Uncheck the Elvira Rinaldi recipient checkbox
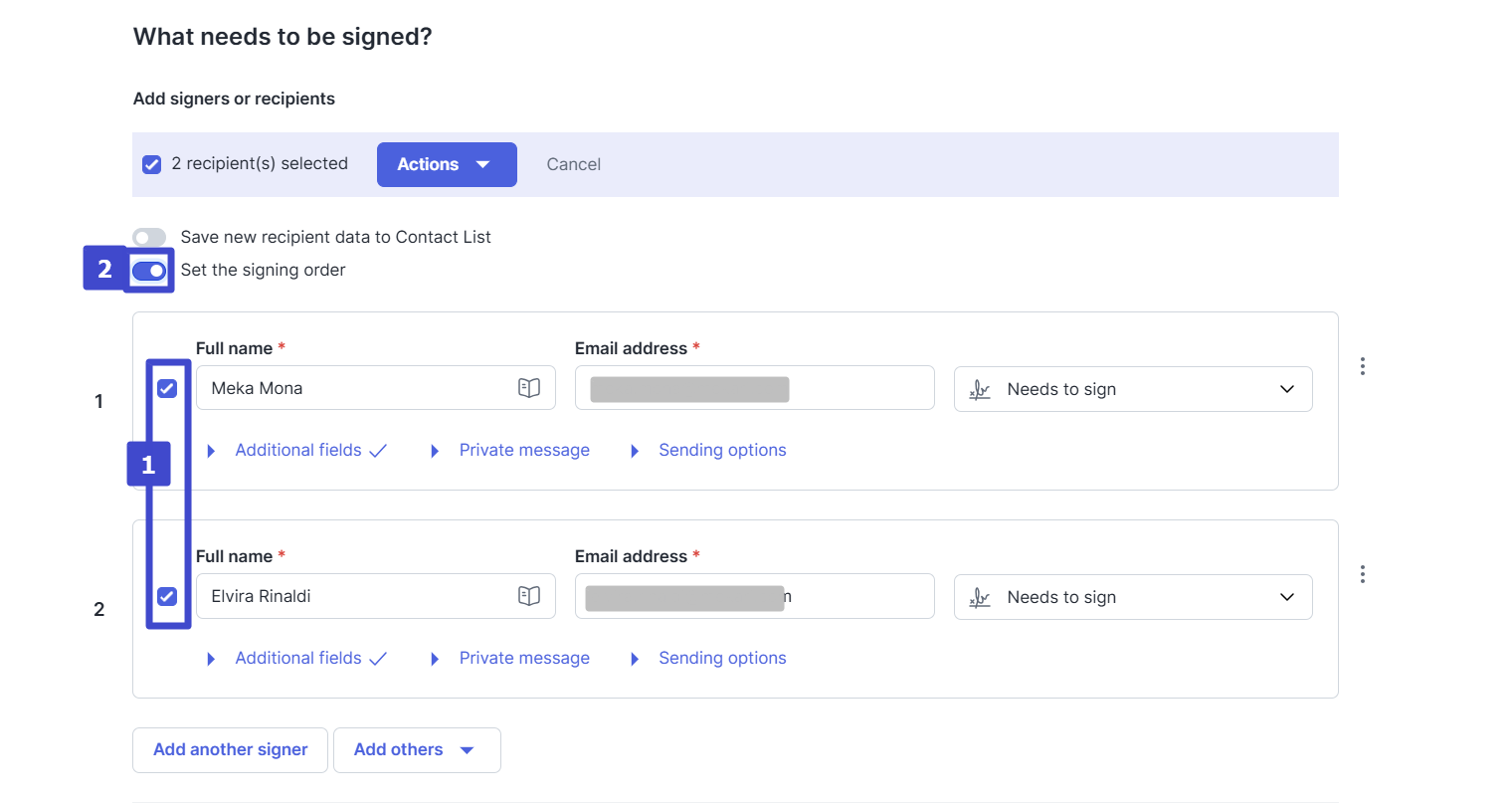Viewport: 1512px width, 806px height. (x=167, y=596)
